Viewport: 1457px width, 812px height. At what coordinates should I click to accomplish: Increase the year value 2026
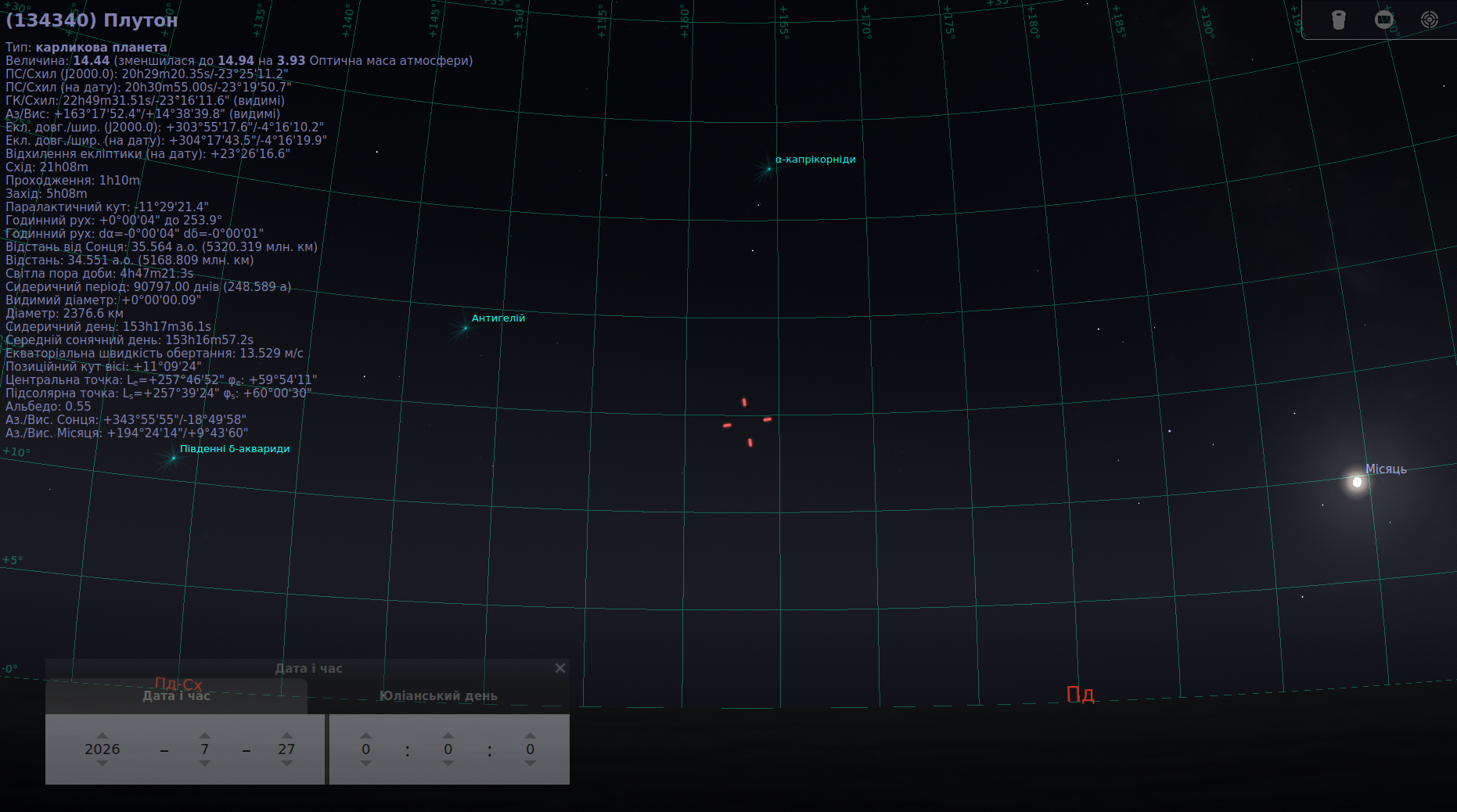[103, 735]
